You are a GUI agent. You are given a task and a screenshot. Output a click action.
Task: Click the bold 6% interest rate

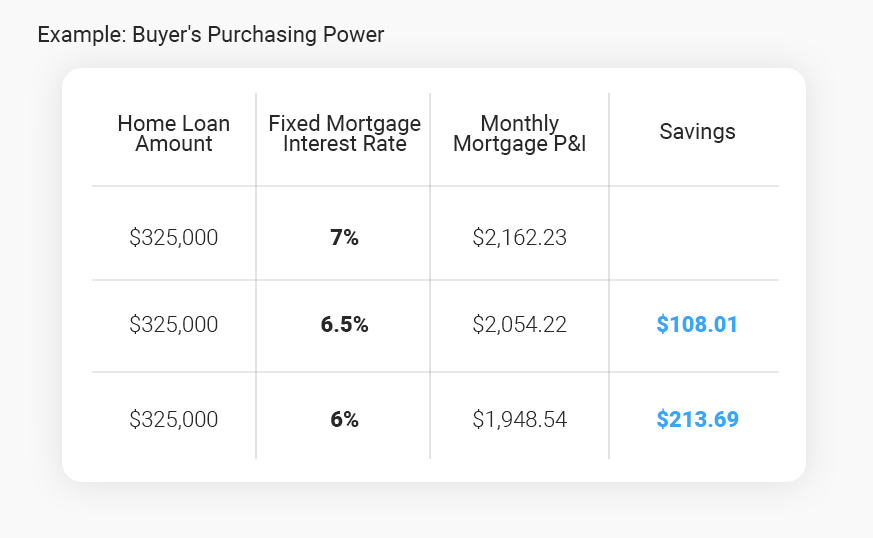click(344, 420)
